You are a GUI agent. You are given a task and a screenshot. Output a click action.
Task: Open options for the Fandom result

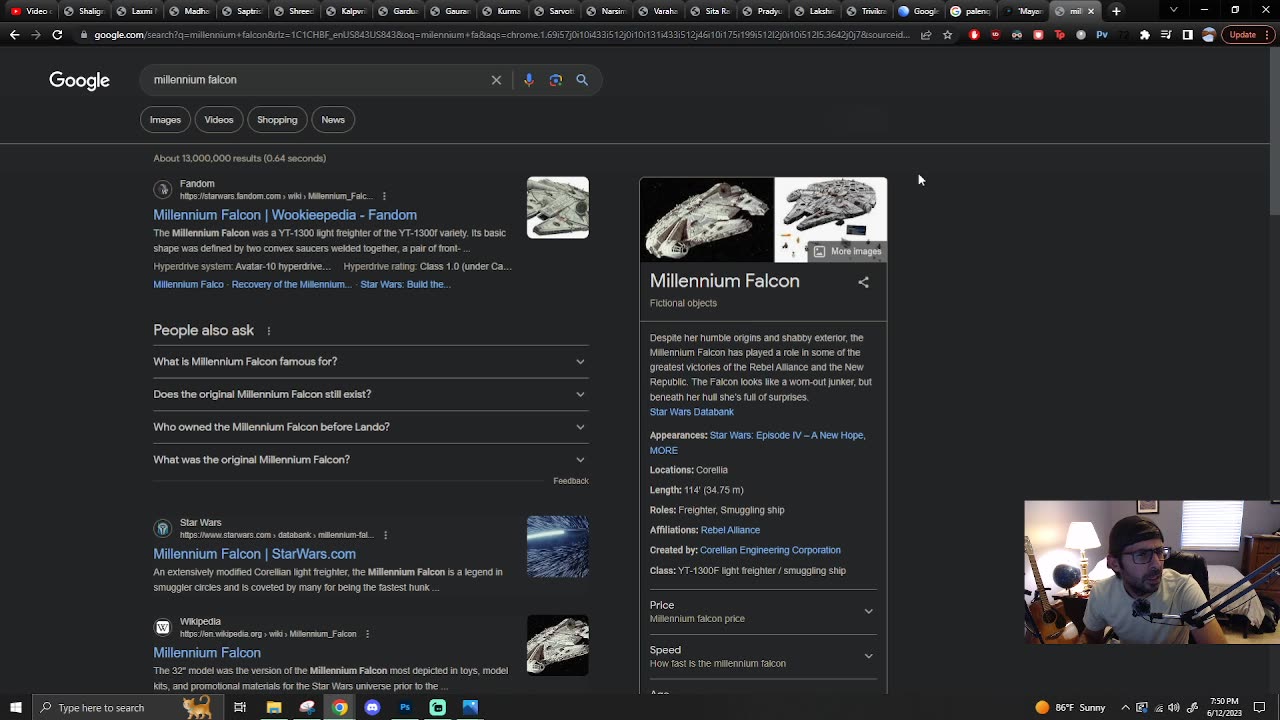tap(384, 196)
